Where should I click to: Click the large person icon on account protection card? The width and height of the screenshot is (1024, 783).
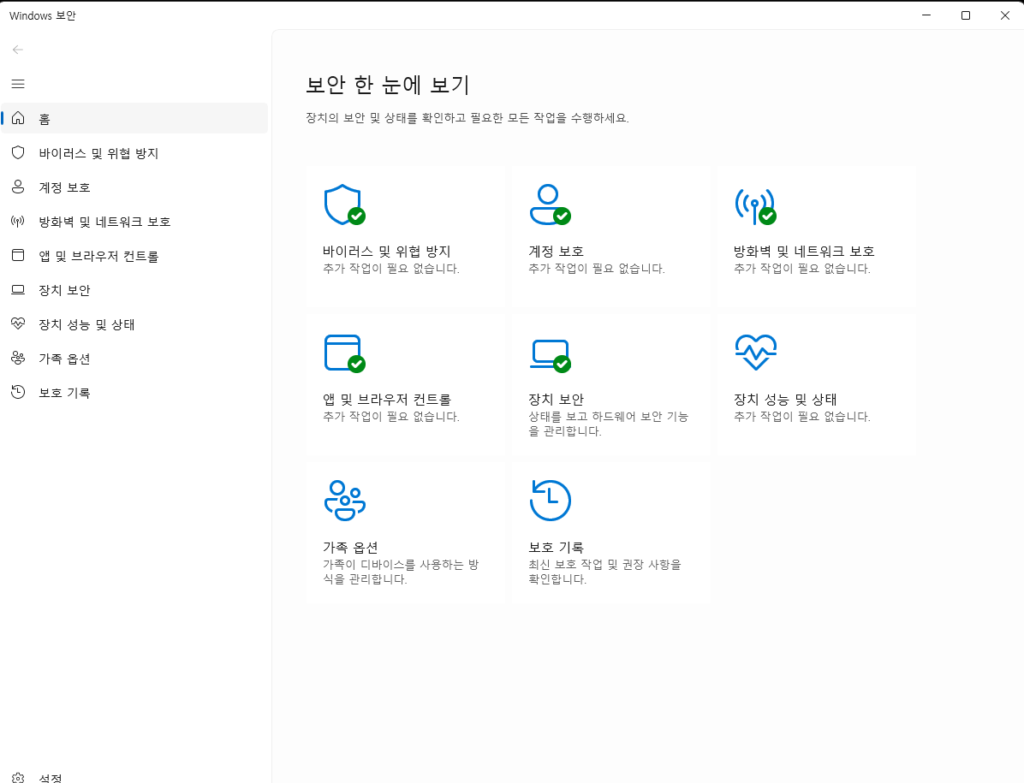[550, 204]
